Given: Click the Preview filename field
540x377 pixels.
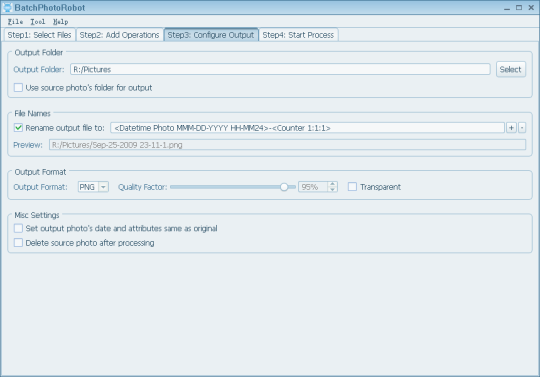Looking at the screenshot, I should [x=287, y=145].
